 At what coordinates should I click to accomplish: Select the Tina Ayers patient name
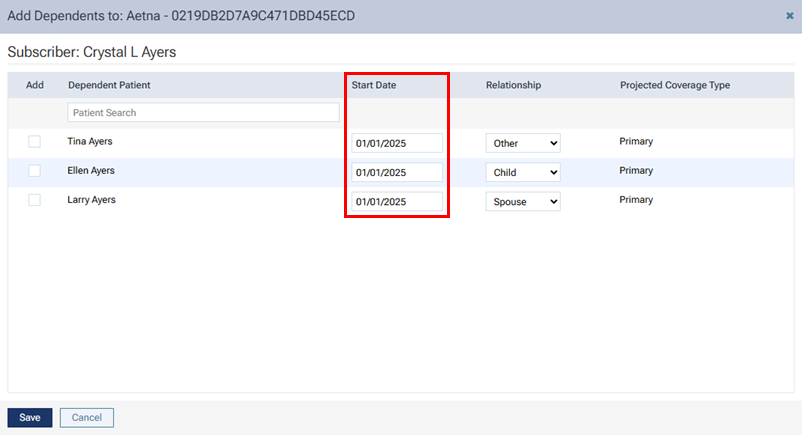pos(90,141)
